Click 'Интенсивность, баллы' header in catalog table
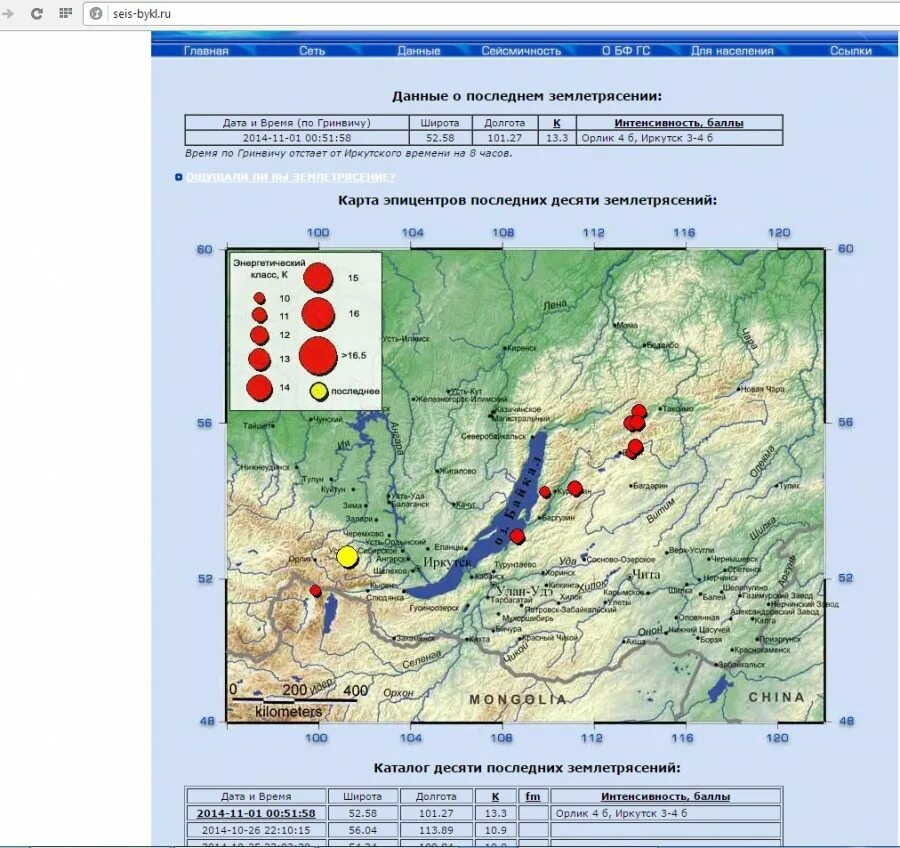Screen dimensions: 900x848 pyautogui.click(x=666, y=796)
